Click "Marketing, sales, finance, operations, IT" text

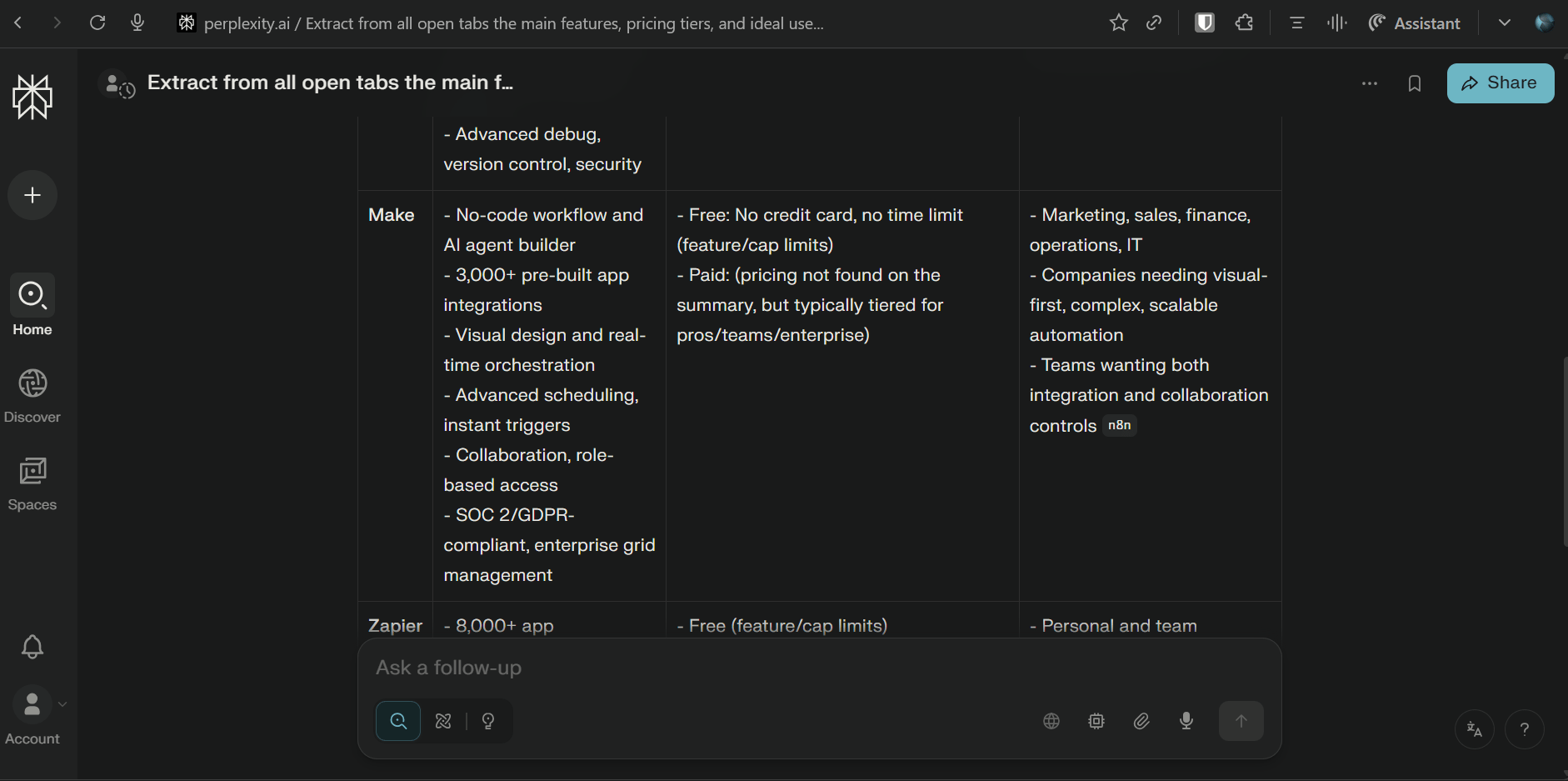(x=1140, y=230)
